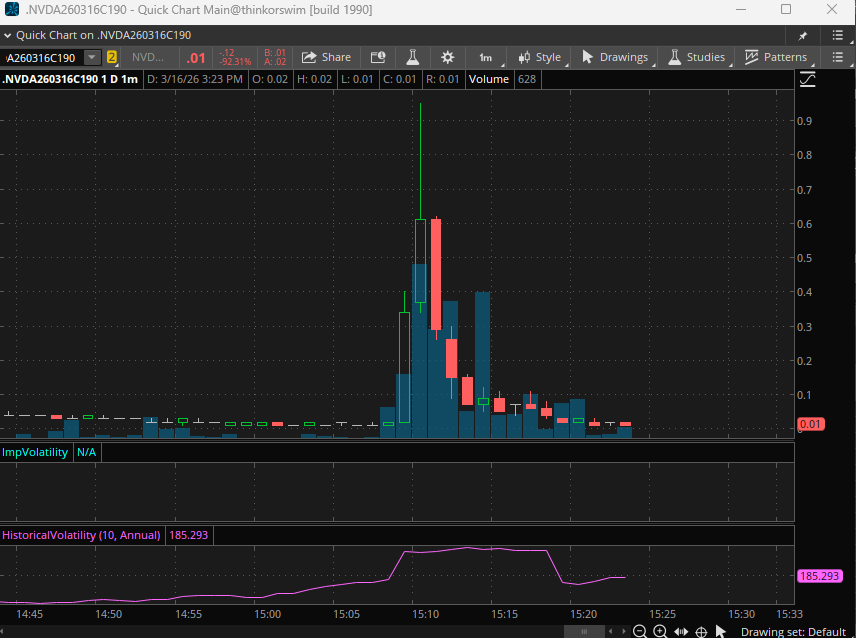The width and height of the screenshot is (856, 638).
Task: Click the large red candle after 15:10
Action: tap(436, 274)
